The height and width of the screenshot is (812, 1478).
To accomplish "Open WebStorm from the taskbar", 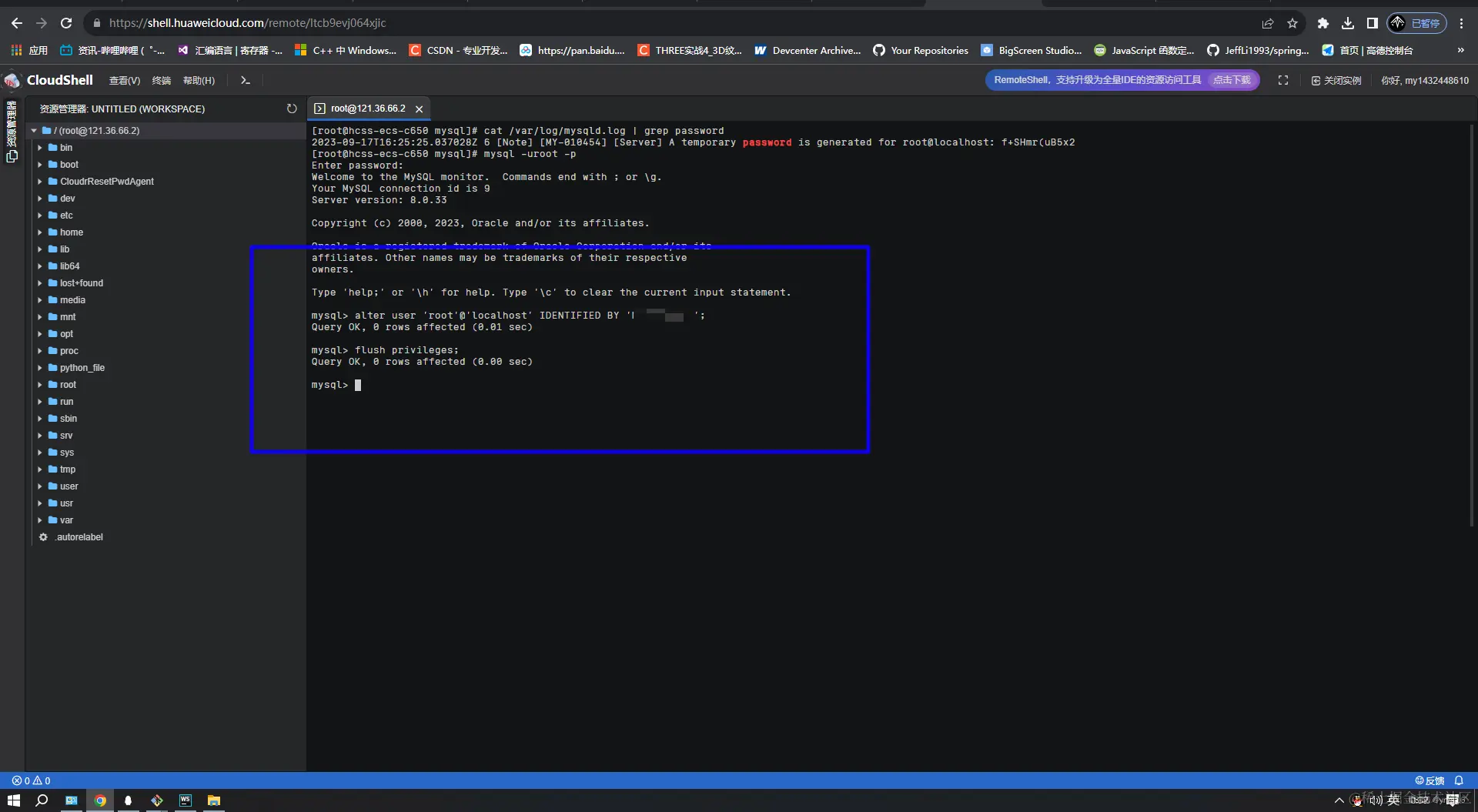I will 186,800.
